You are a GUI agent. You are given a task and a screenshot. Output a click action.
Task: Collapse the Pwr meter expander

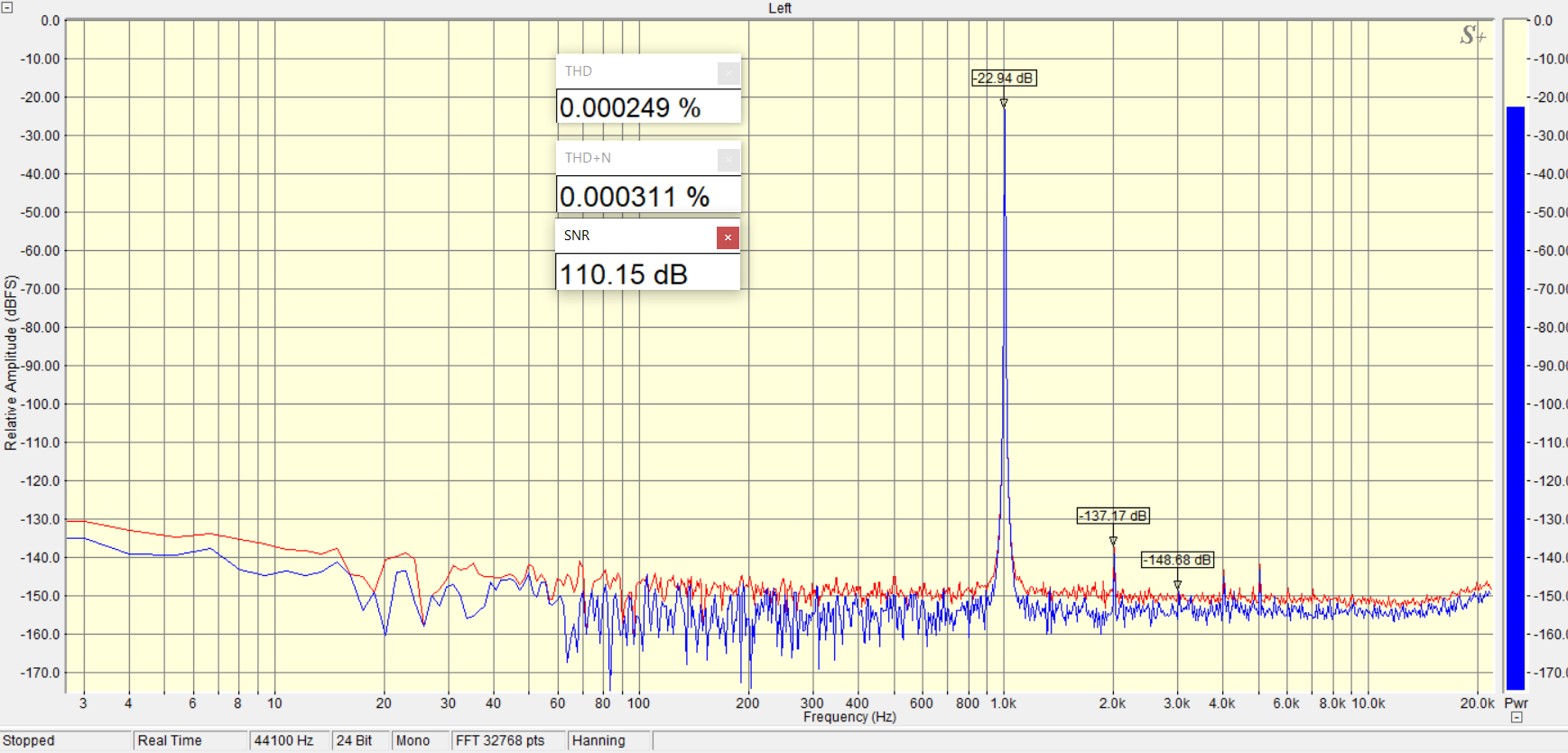(x=1517, y=717)
